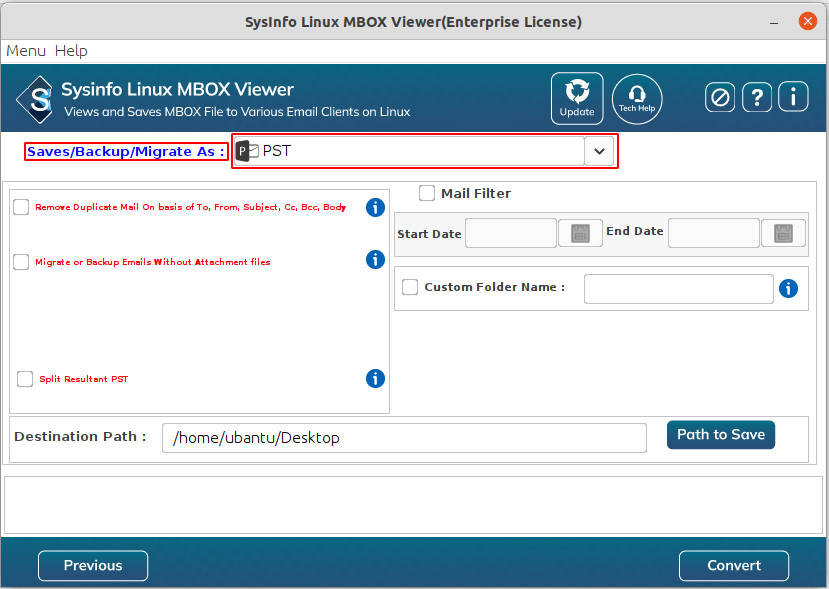Click the Previous button
The height and width of the screenshot is (589, 829).
coord(93,566)
